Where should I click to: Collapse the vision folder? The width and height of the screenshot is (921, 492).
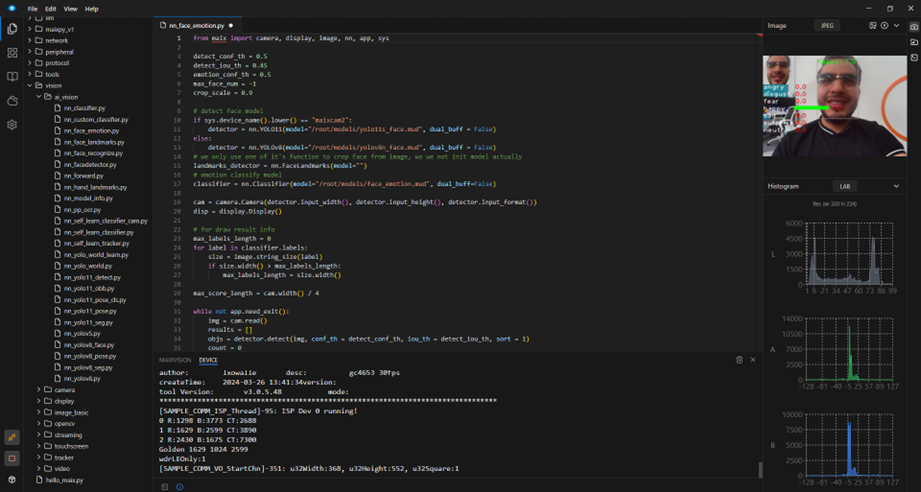(x=30, y=86)
